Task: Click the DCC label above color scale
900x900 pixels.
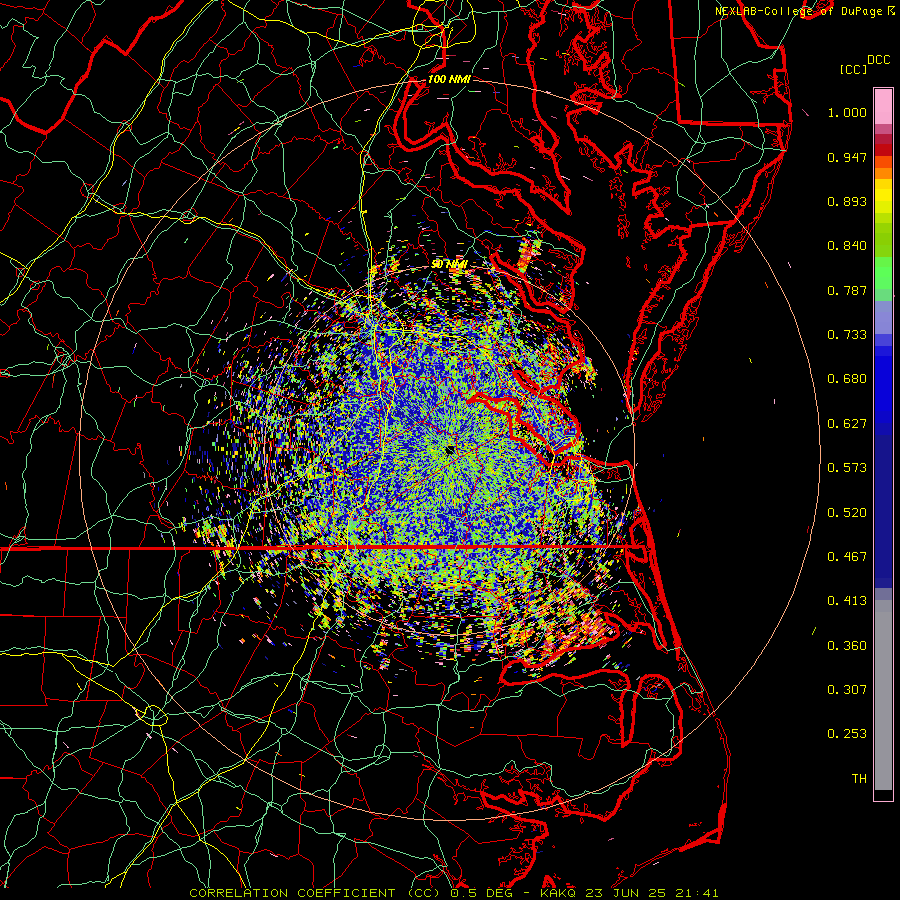Action: coord(878,60)
